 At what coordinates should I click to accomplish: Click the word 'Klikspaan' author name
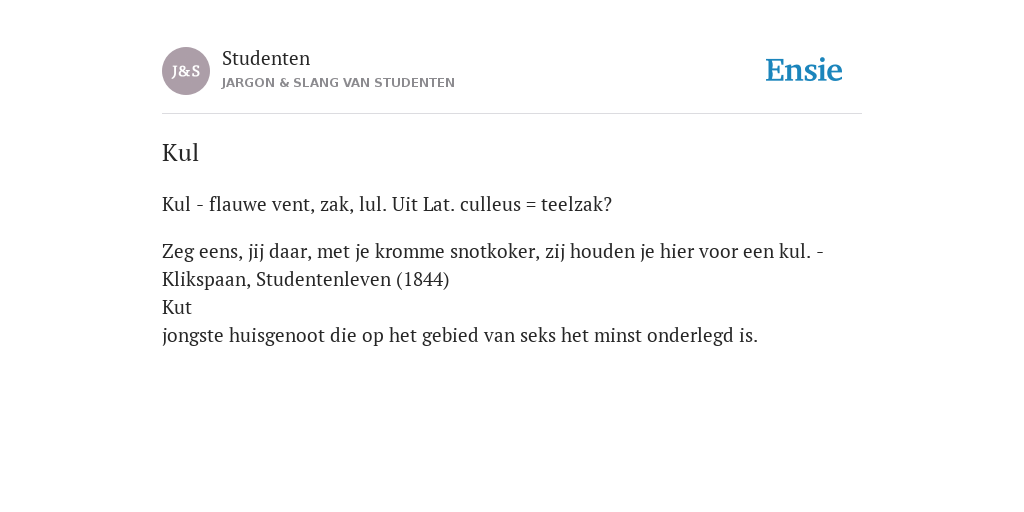(206, 280)
